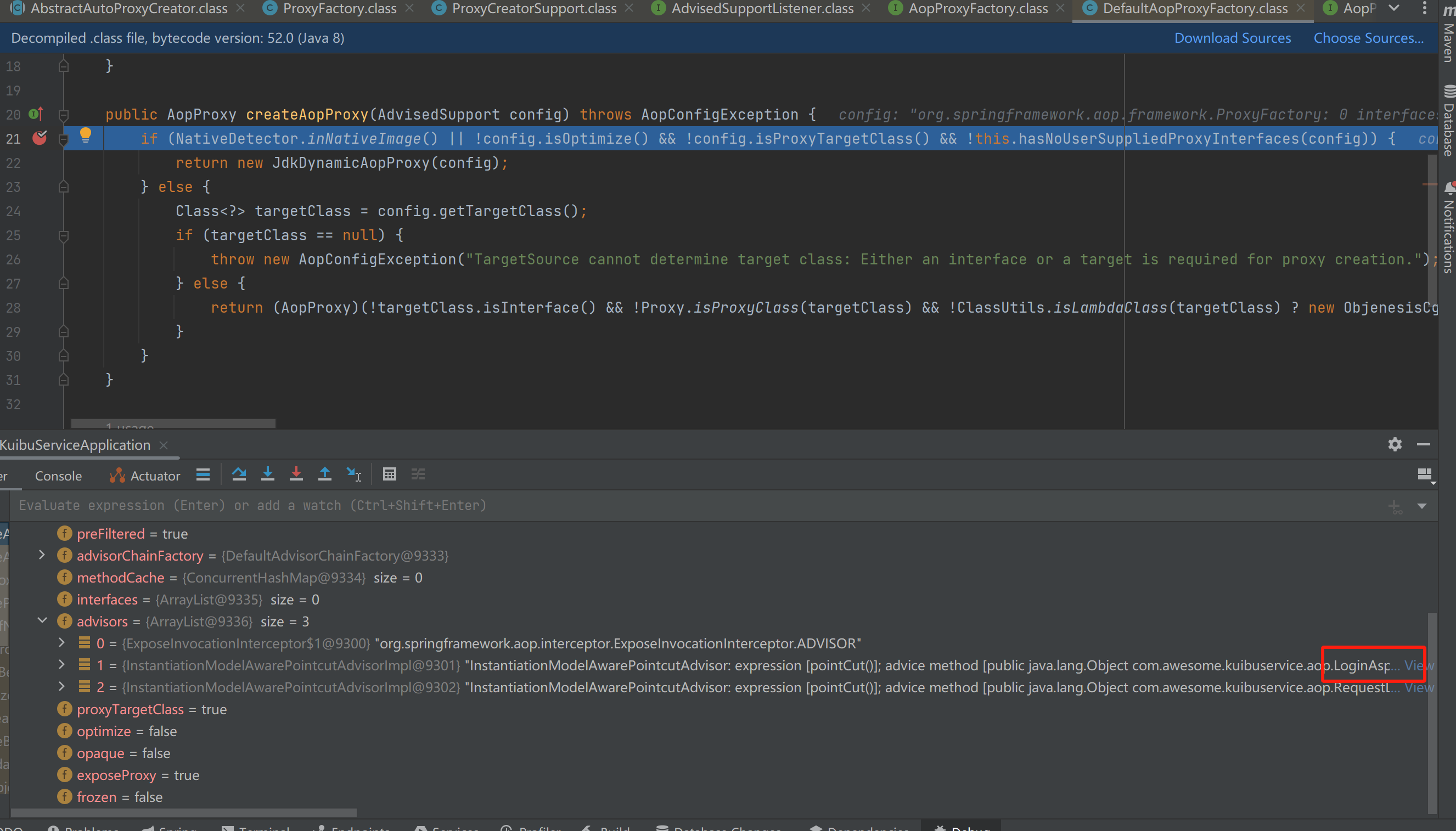Click the Step Into debug icon
The image size is (1456, 831).
[x=267, y=474]
